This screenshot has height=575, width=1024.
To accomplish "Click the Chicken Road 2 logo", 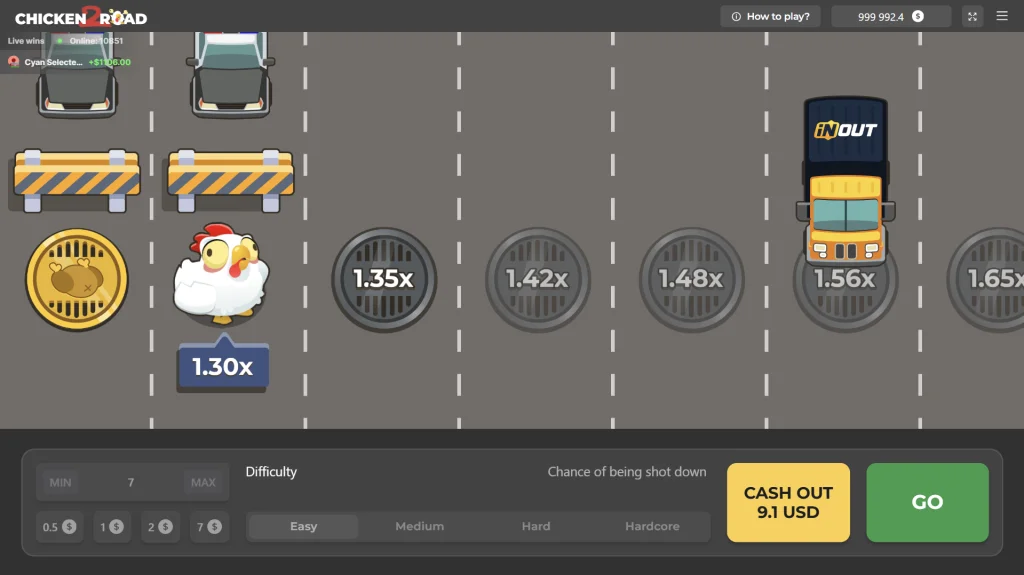I will click(81, 16).
